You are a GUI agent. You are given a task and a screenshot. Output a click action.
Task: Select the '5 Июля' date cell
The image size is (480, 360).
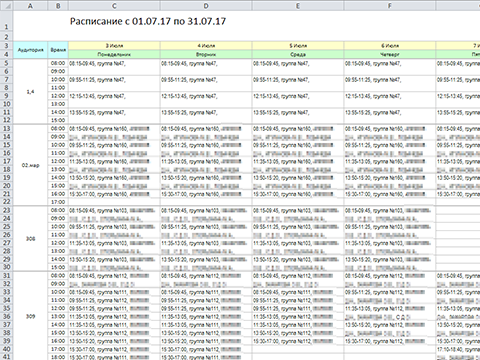point(298,46)
